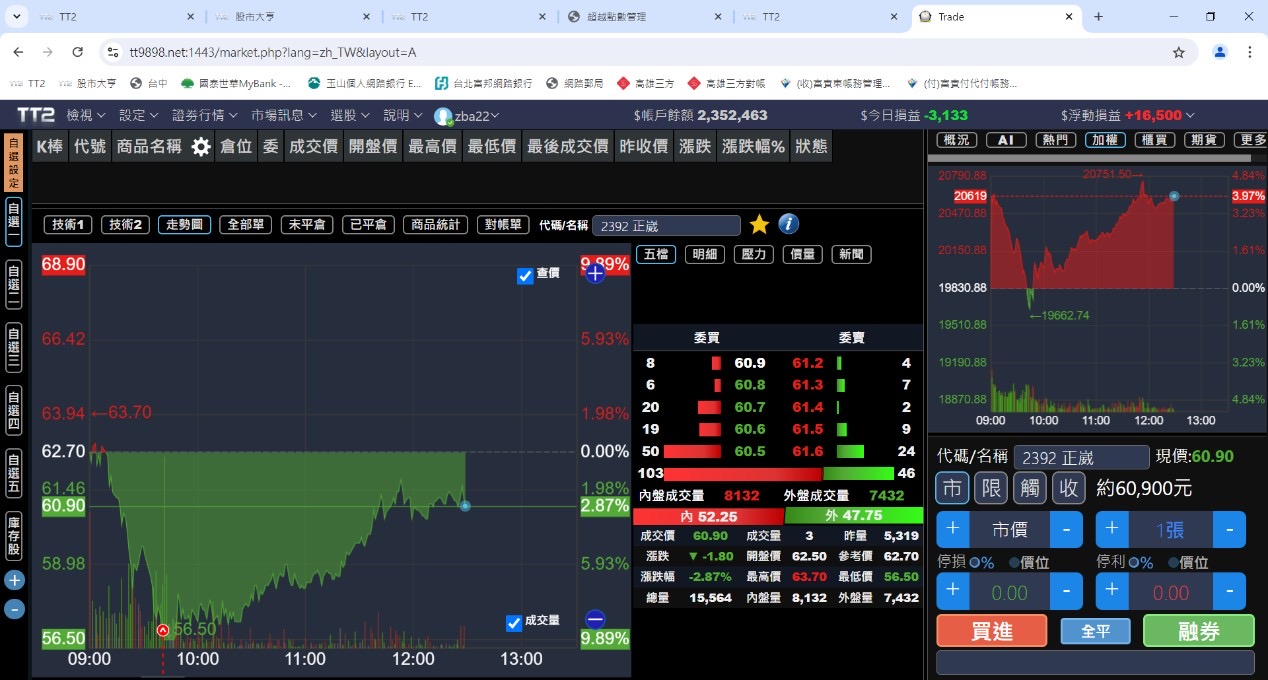1268x680 pixels.
Task: Select 停利 percent radio option
Action: [x=1133, y=562]
